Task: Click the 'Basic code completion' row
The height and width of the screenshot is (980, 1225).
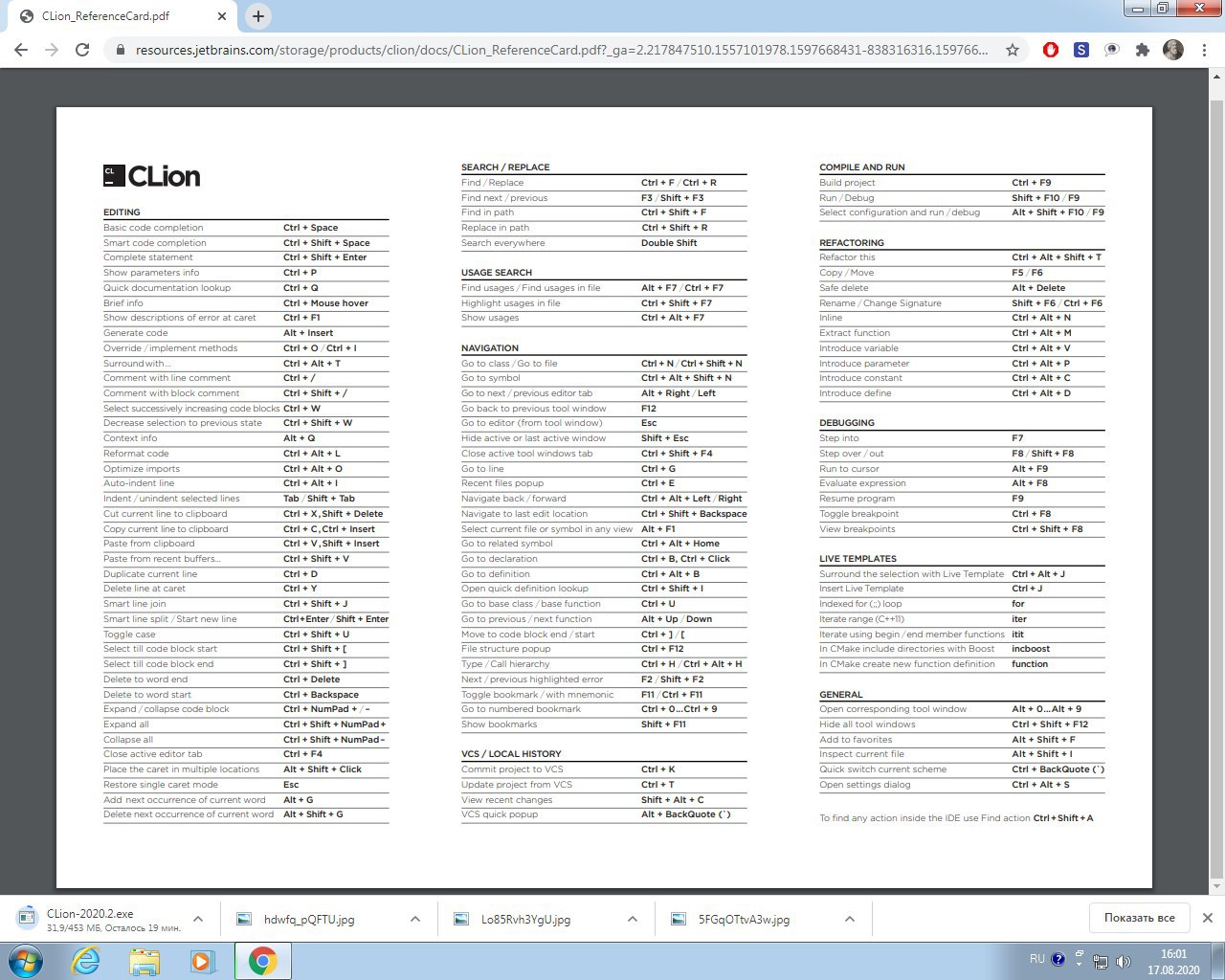Action: (x=246, y=228)
